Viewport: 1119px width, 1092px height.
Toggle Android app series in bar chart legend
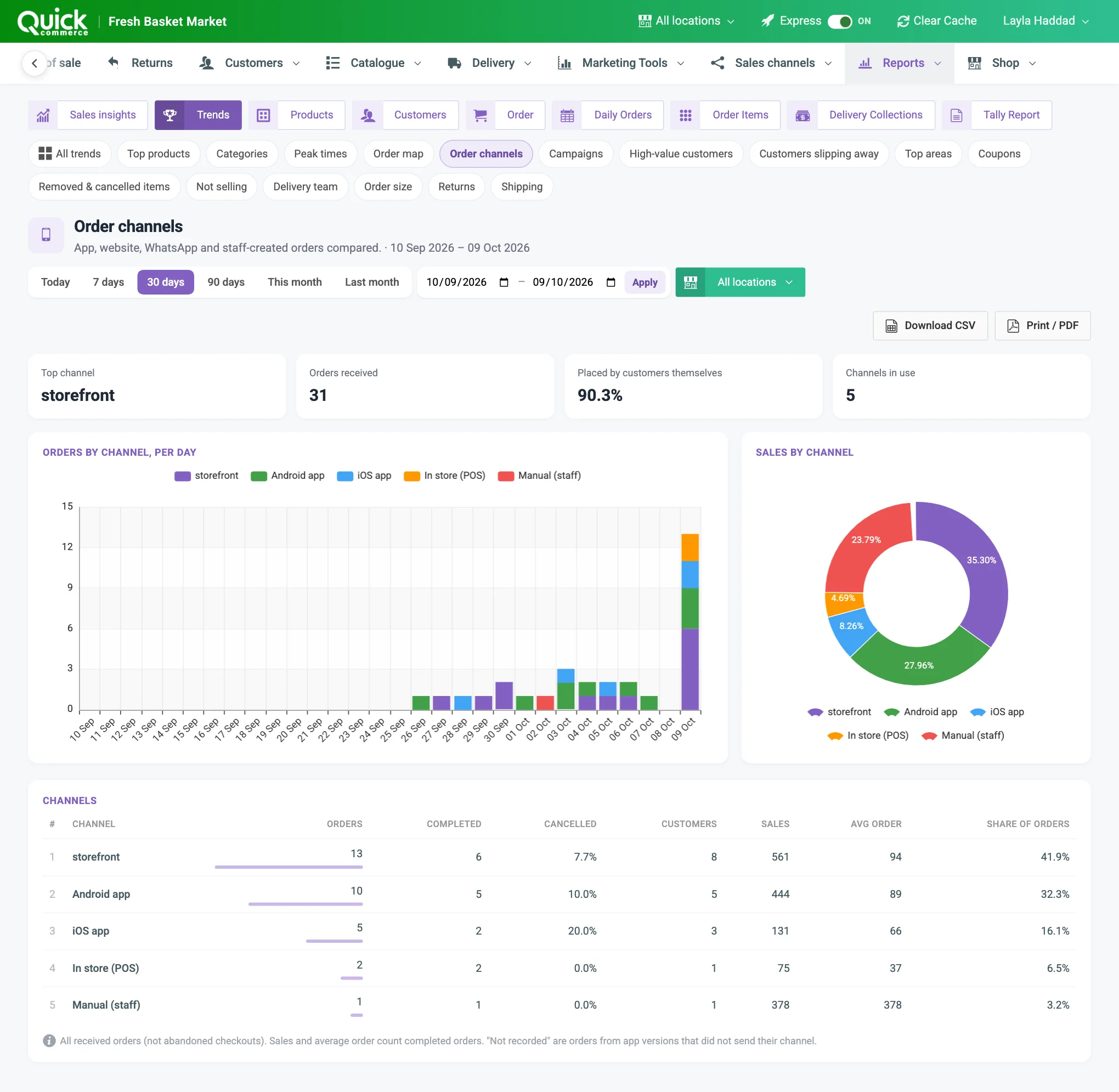tap(287, 476)
